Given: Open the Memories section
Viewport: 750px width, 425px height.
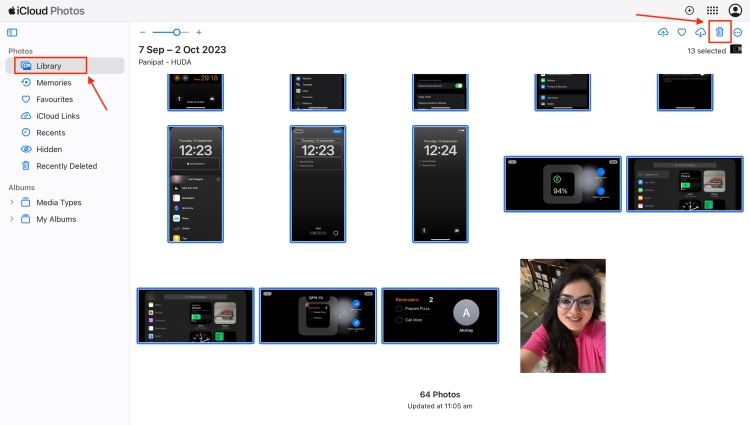Looking at the screenshot, I should [54, 83].
